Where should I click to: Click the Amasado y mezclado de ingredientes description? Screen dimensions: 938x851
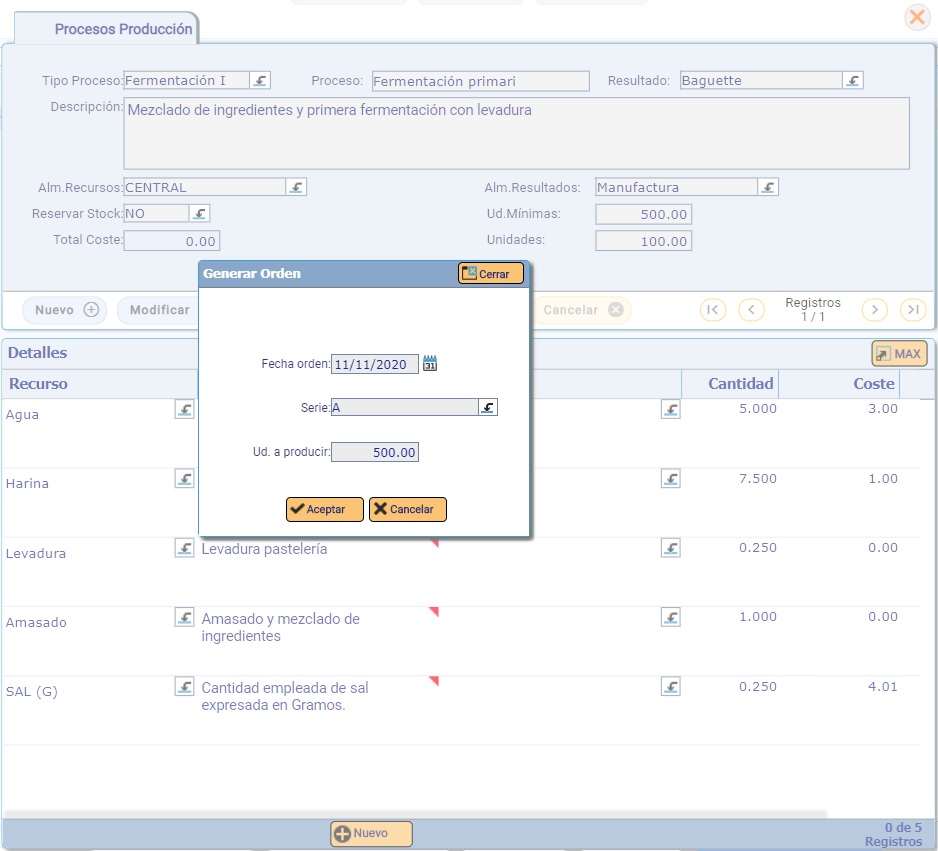click(x=280, y=627)
